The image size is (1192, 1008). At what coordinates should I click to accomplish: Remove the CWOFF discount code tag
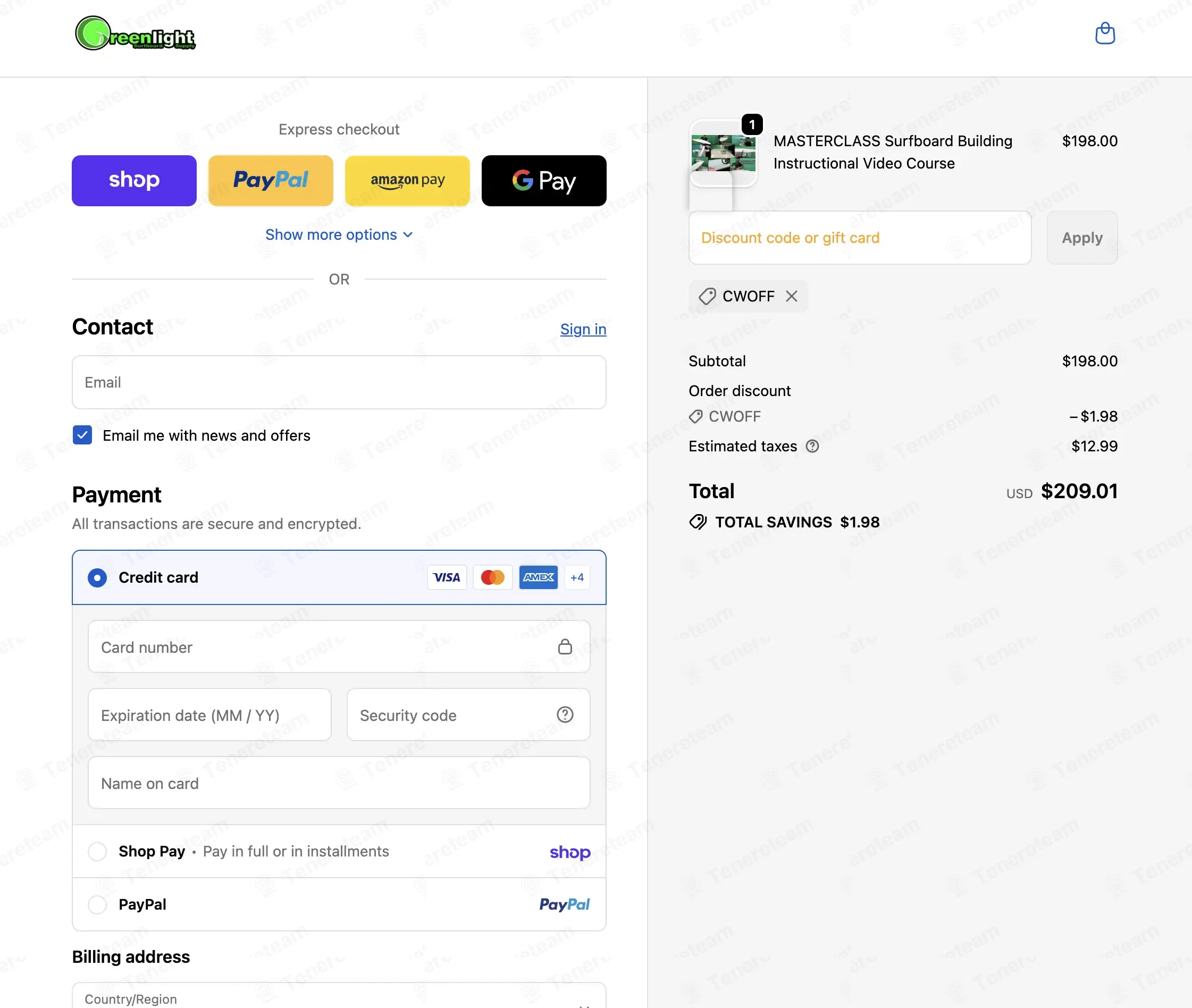click(792, 296)
